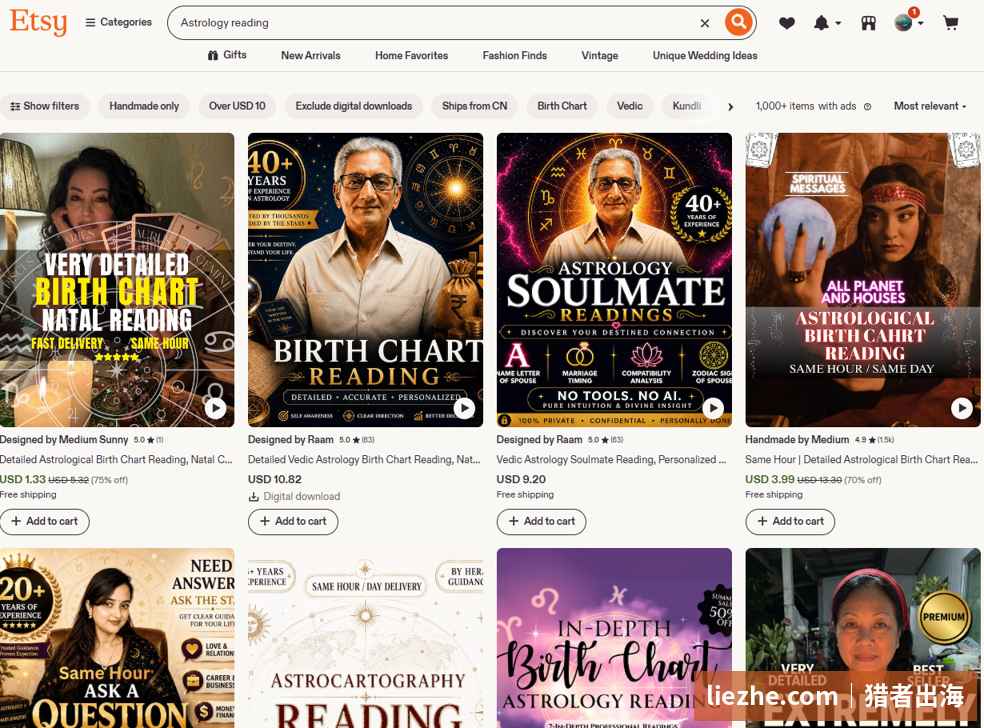Open the shopping cart icon

point(951,23)
